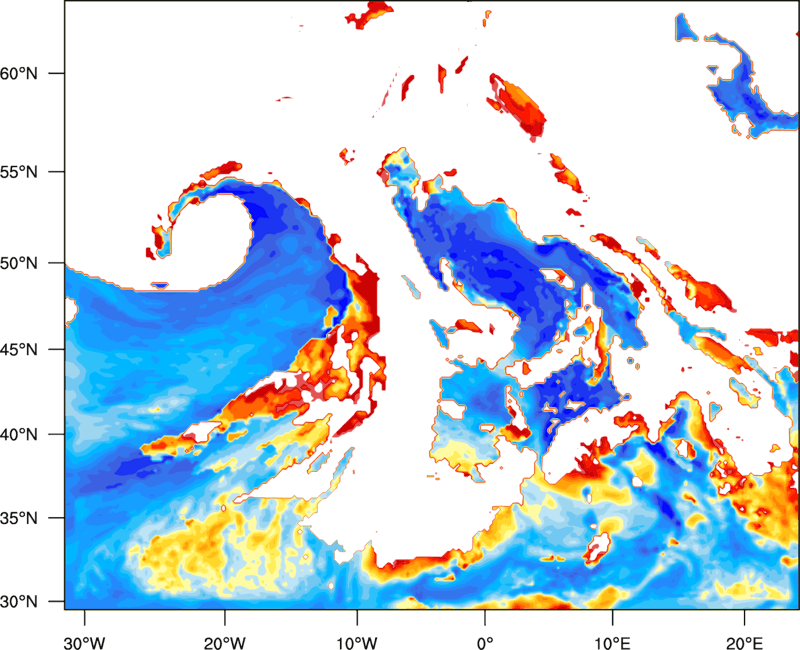This screenshot has width=800, height=650.
Task: Click the 10°E longitude label
Action: pyautogui.click(x=612, y=643)
